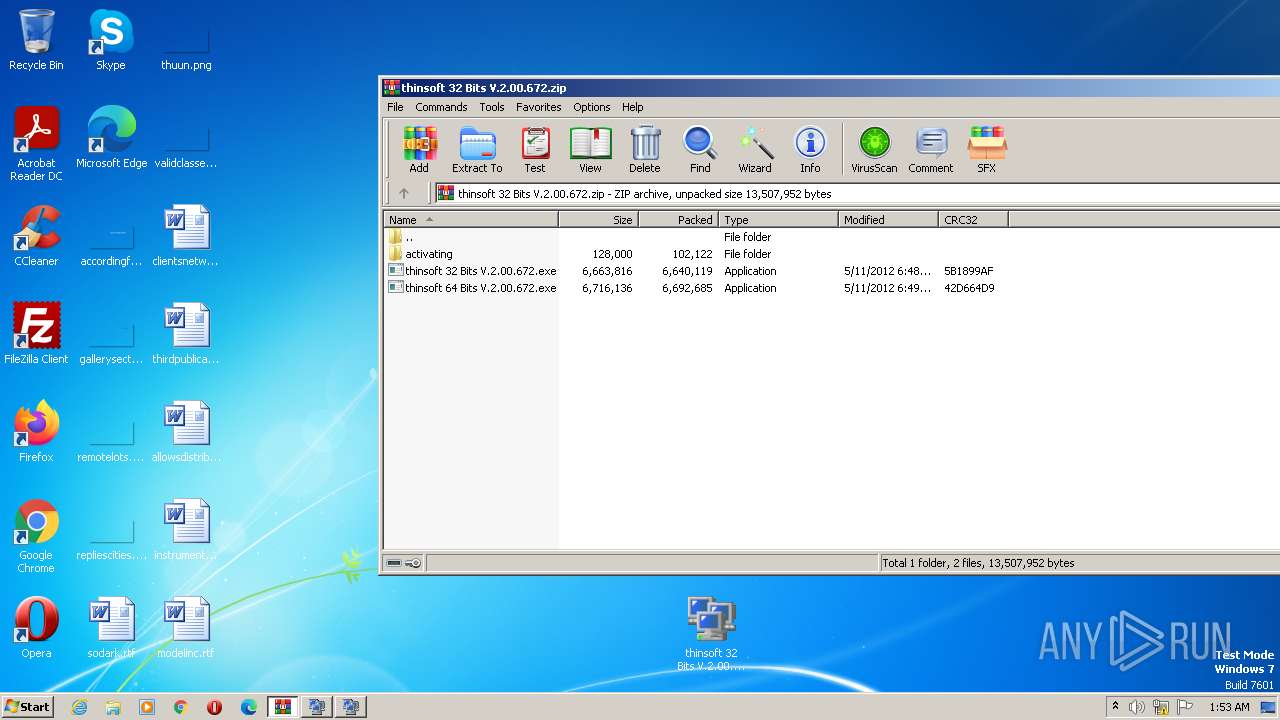This screenshot has width=1280, height=720.
Task: Sort by Packed column header
Action: [678, 220]
